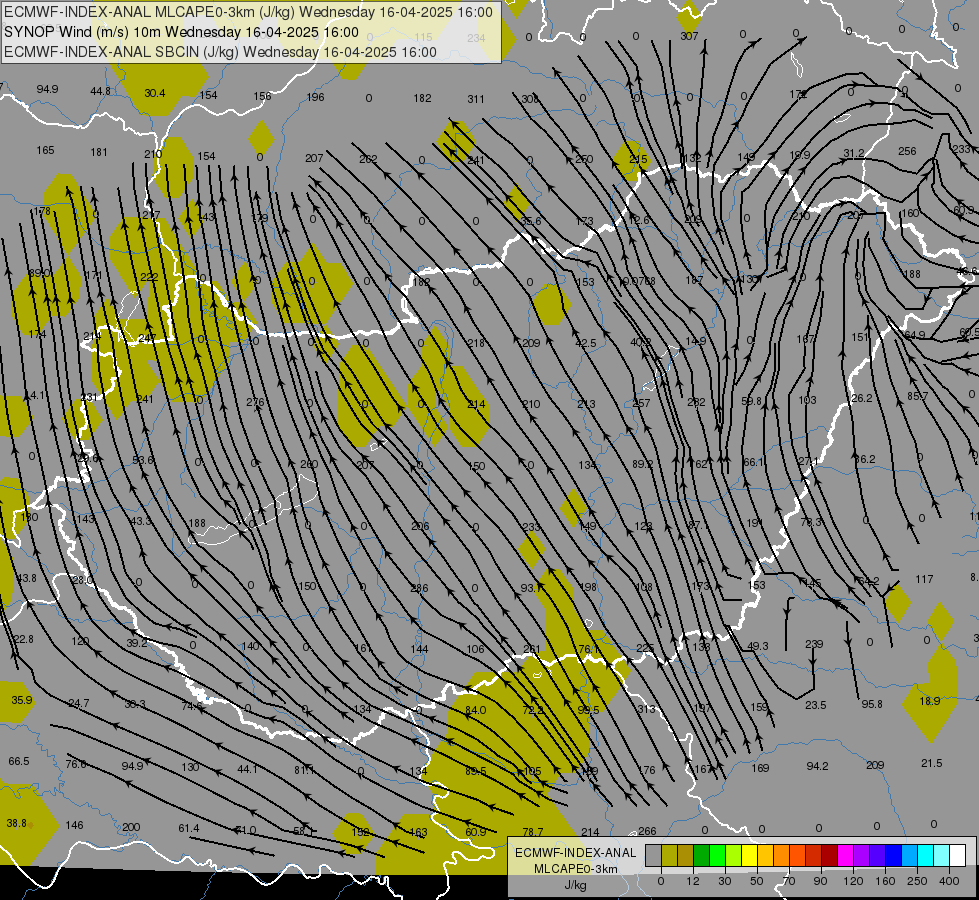The image size is (979, 900).
Task: Click the map value '89.2'
Action: pos(643,464)
